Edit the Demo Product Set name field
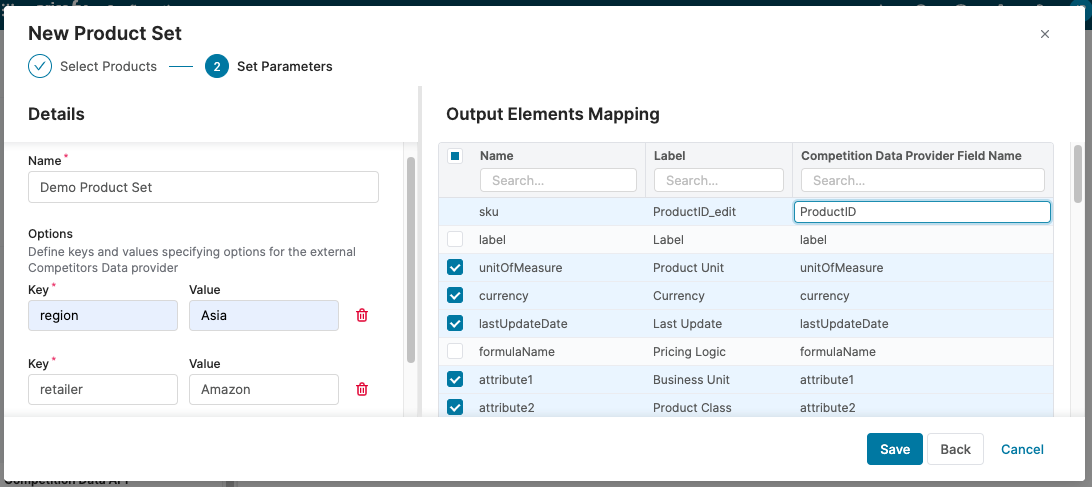The width and height of the screenshot is (1092, 487). pyautogui.click(x=203, y=187)
